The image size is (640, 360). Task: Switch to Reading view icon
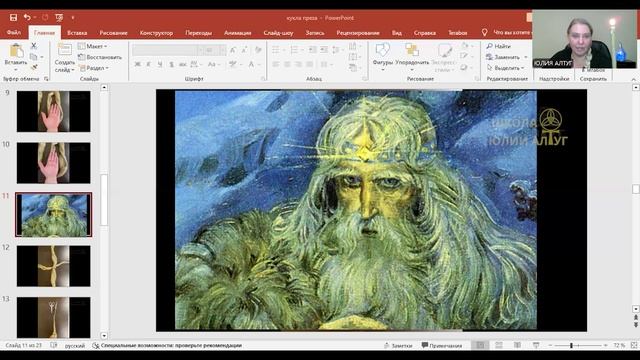517,345
